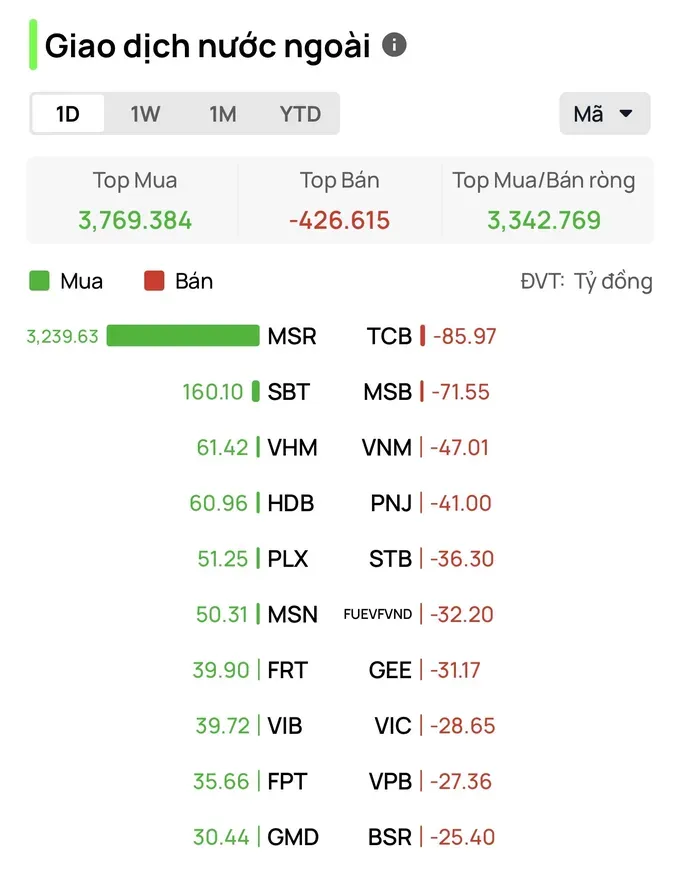Select the 1D time range tab
Viewport: 680px width, 874px height.
point(68,114)
